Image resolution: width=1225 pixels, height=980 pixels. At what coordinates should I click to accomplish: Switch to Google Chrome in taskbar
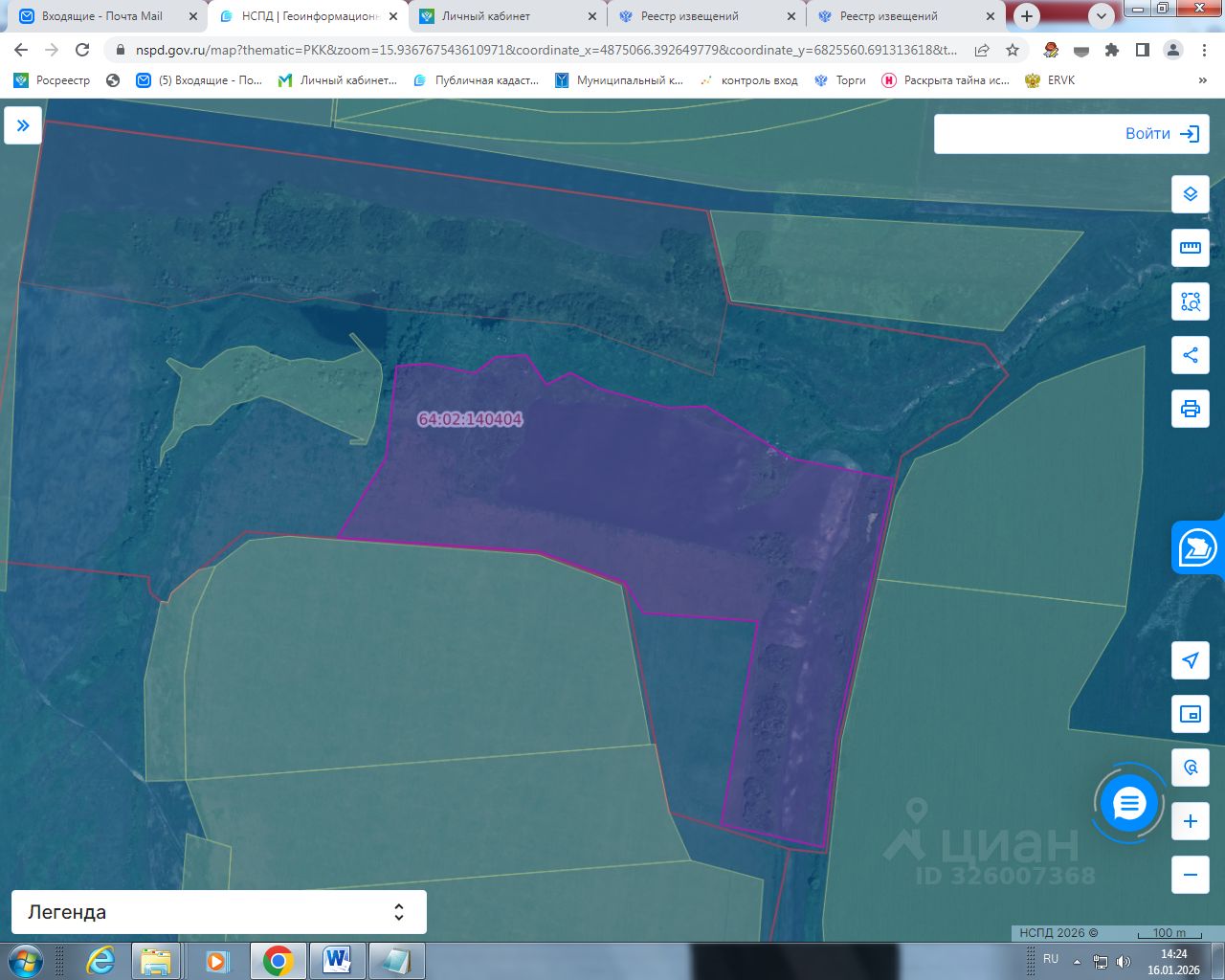click(278, 960)
